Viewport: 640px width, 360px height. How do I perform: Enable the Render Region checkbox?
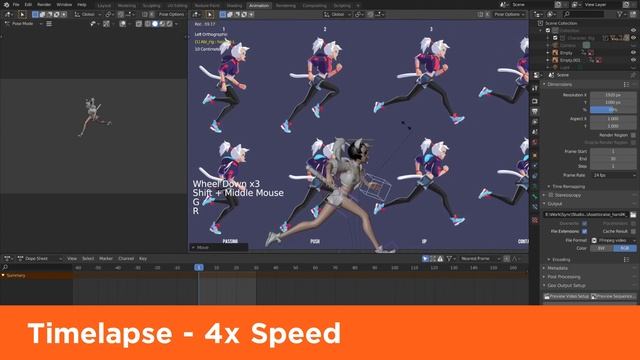tap(633, 135)
